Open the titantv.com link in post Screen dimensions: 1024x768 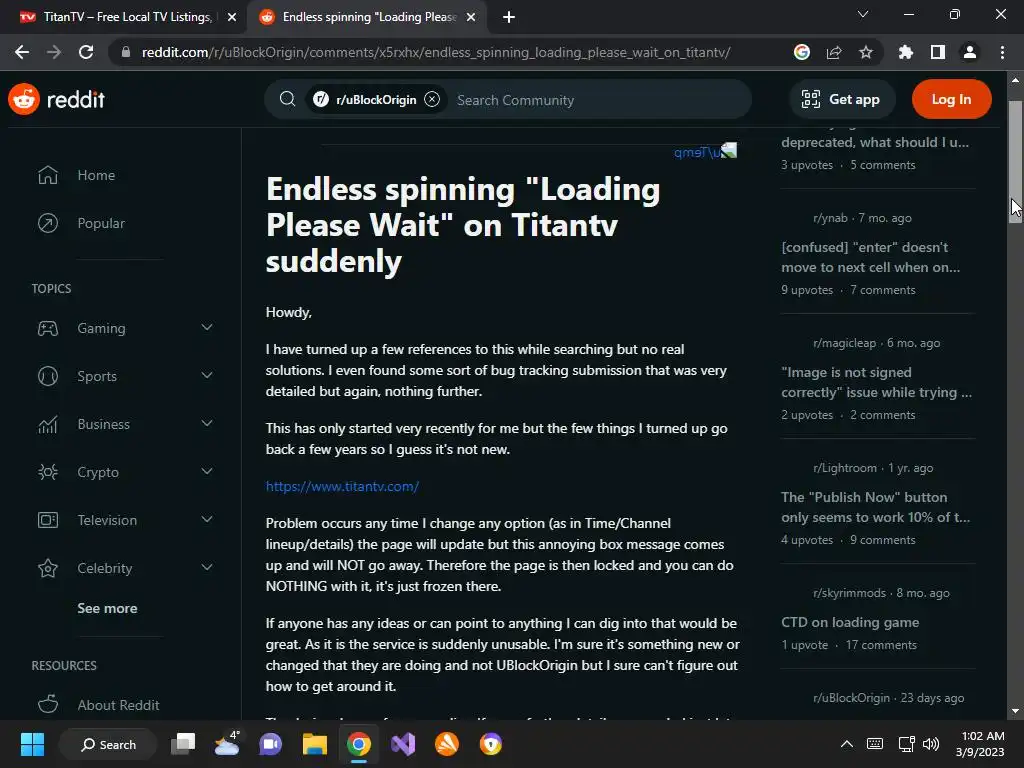[x=342, y=487]
